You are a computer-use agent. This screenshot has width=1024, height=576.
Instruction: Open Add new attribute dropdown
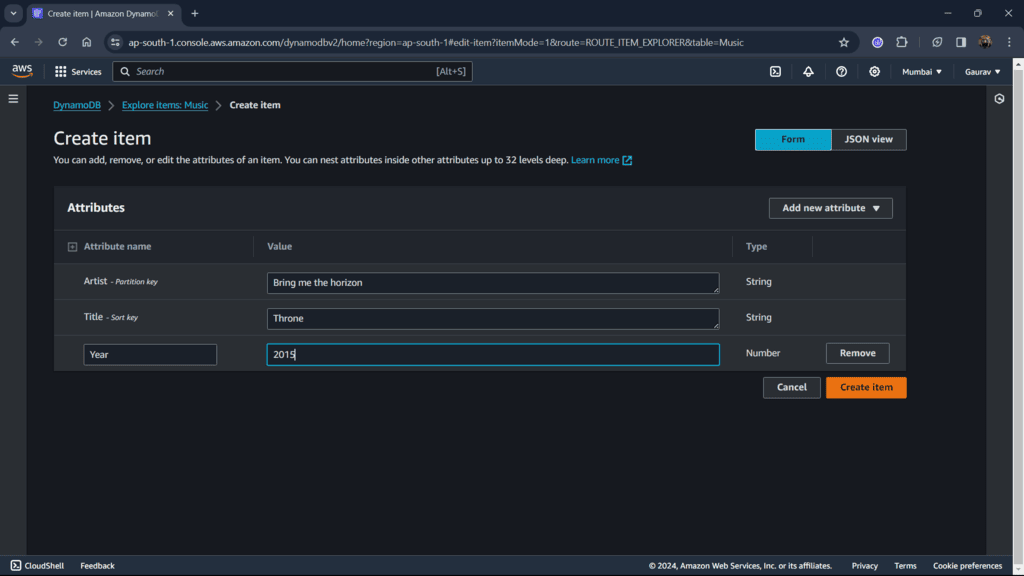(830, 208)
